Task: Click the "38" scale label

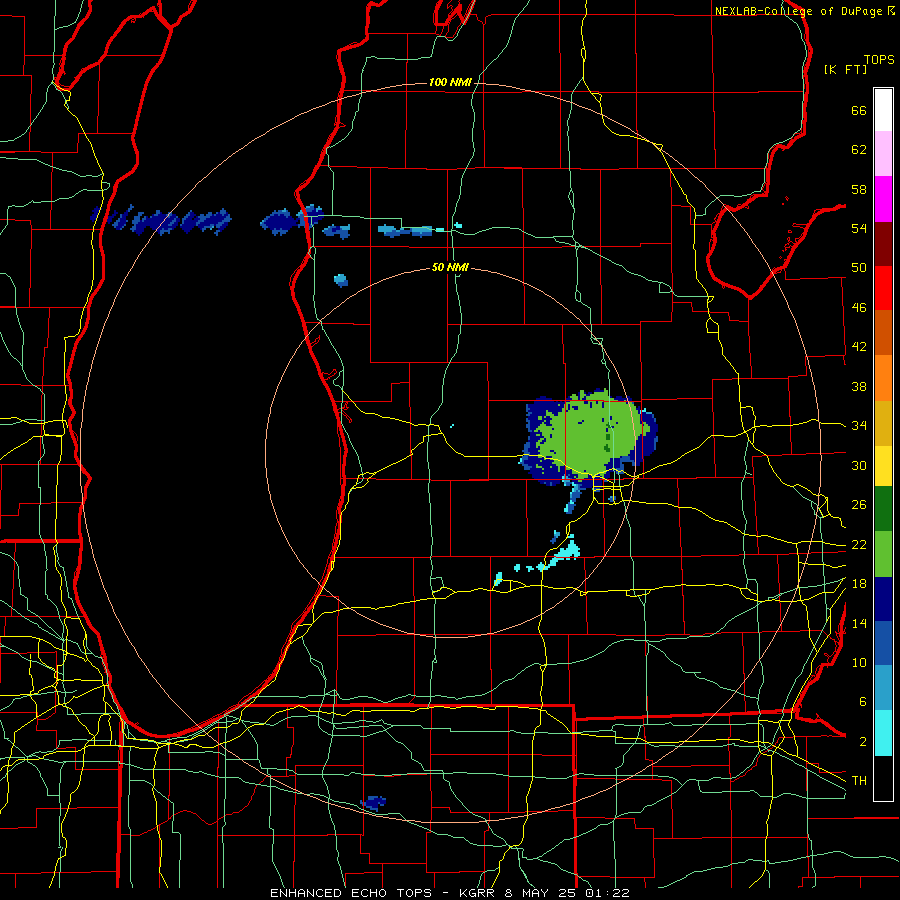Action: (x=859, y=386)
